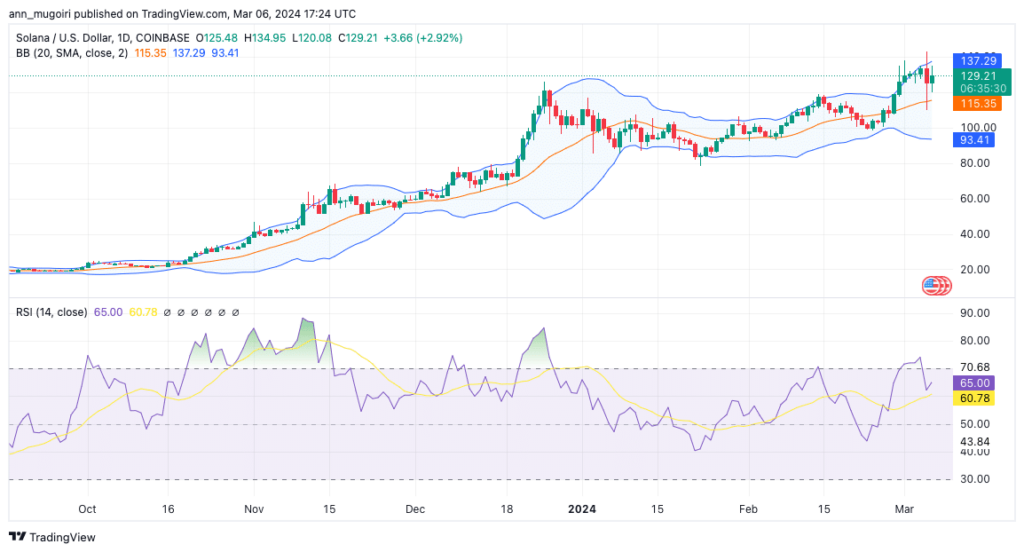This screenshot has height=552, width=1024.
Task: Click the yellow 60.78 RSI axis label
Action: 976,399
